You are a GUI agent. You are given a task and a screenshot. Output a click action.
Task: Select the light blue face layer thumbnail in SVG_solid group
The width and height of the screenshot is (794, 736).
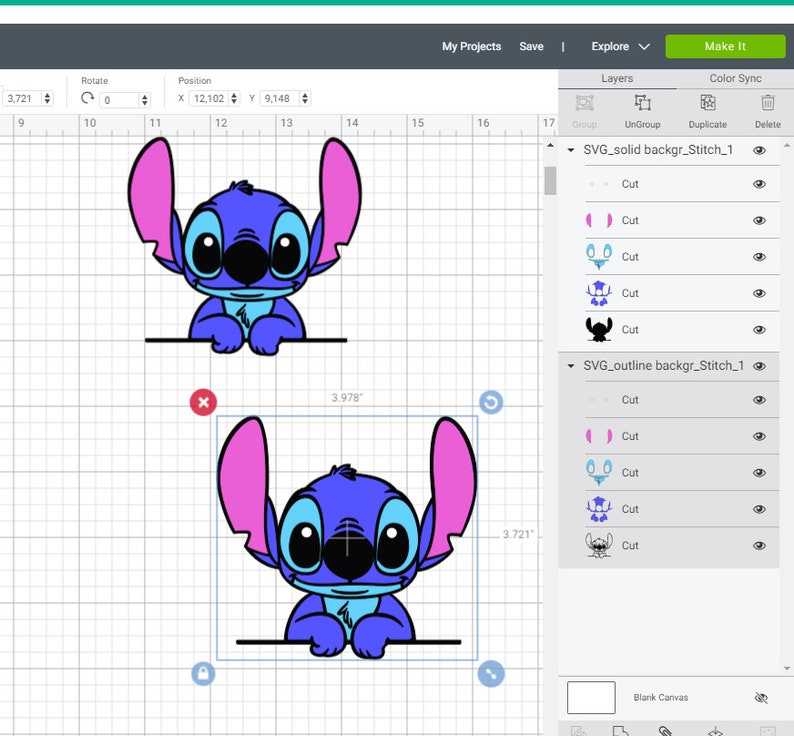599,257
